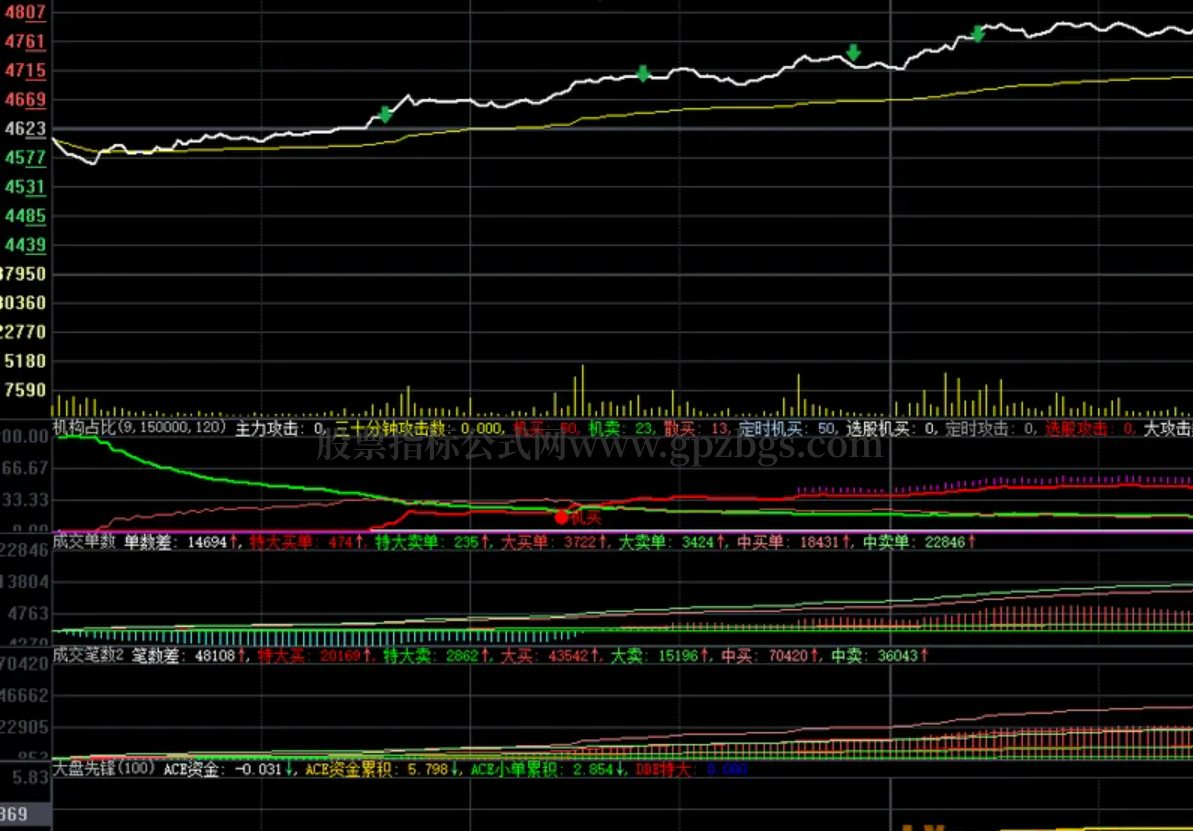1193x831 pixels.
Task: Click the 4623 baseline price label
Action: click(x=25, y=129)
